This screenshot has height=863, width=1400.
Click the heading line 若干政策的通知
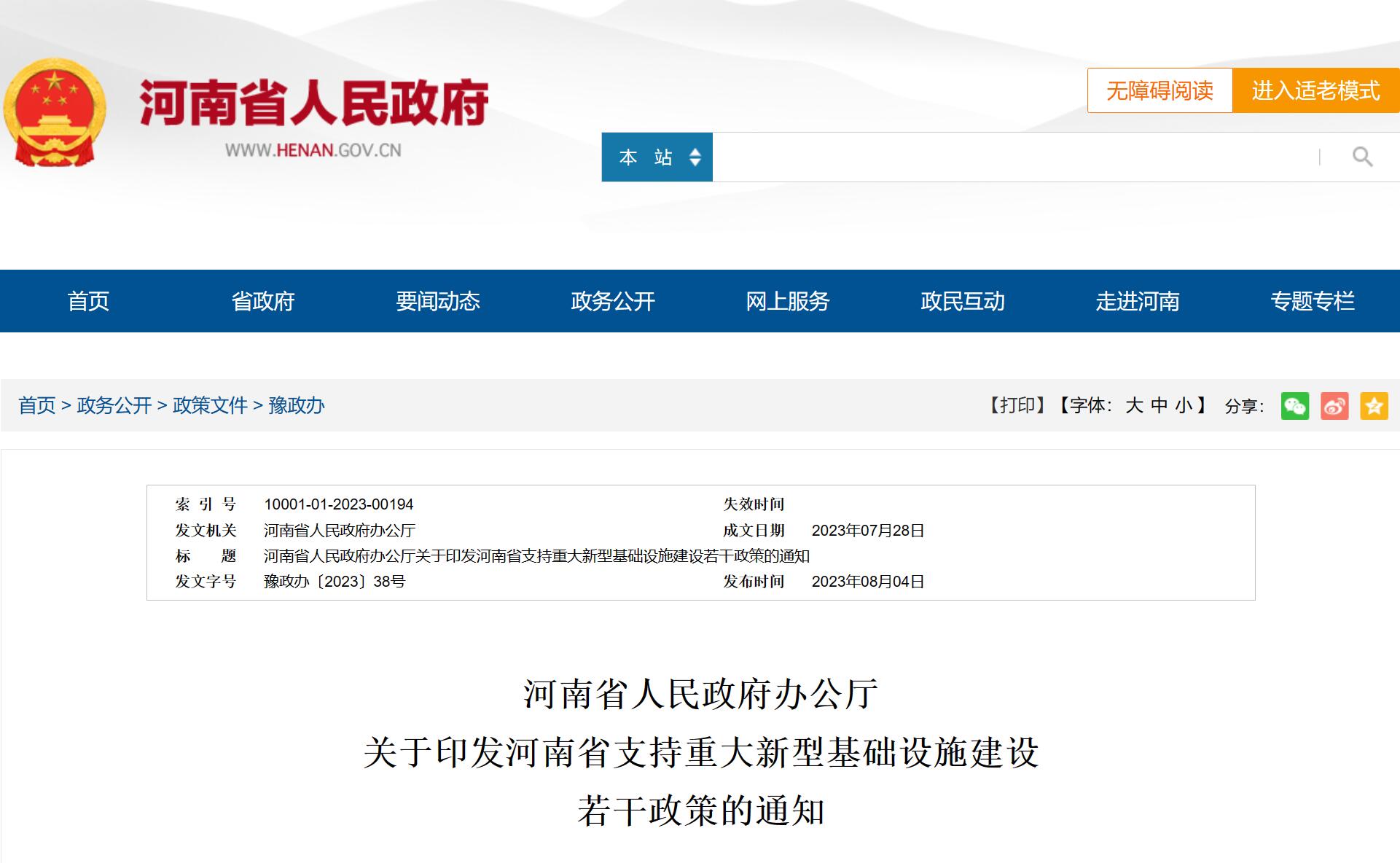(x=700, y=811)
